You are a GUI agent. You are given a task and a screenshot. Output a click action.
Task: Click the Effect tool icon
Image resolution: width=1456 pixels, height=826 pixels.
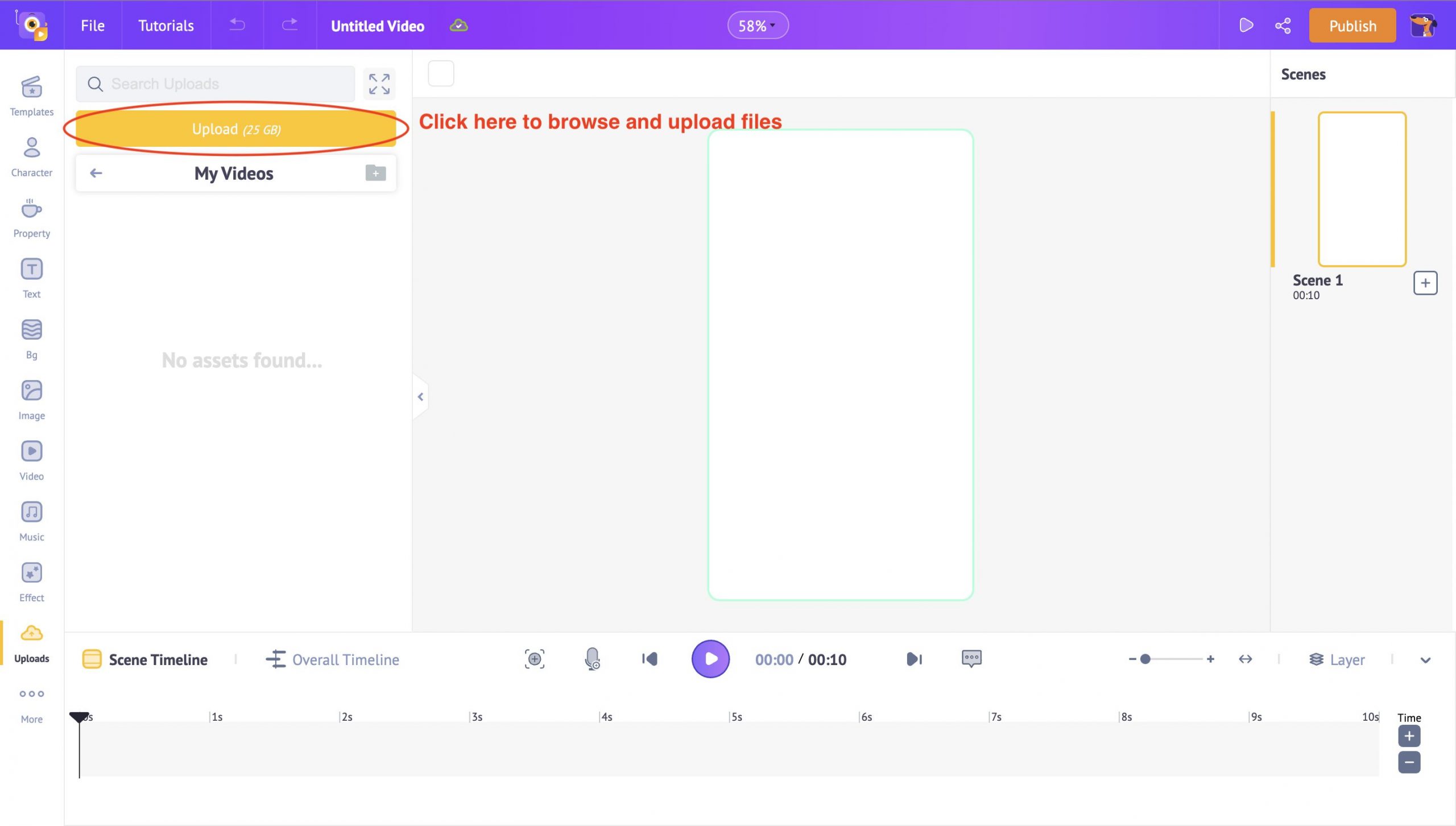32,581
